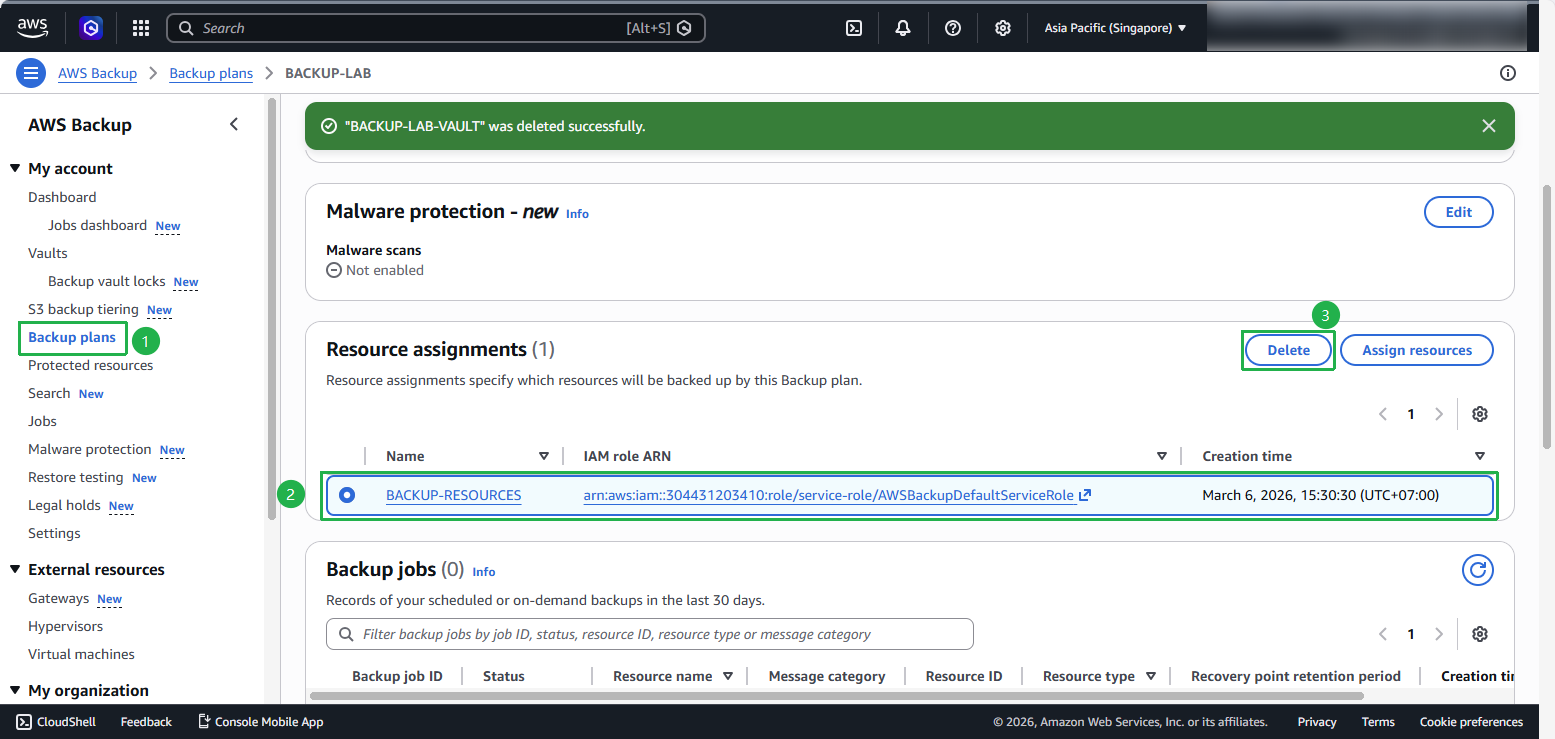Collapse the External resources section

[x=15, y=570]
